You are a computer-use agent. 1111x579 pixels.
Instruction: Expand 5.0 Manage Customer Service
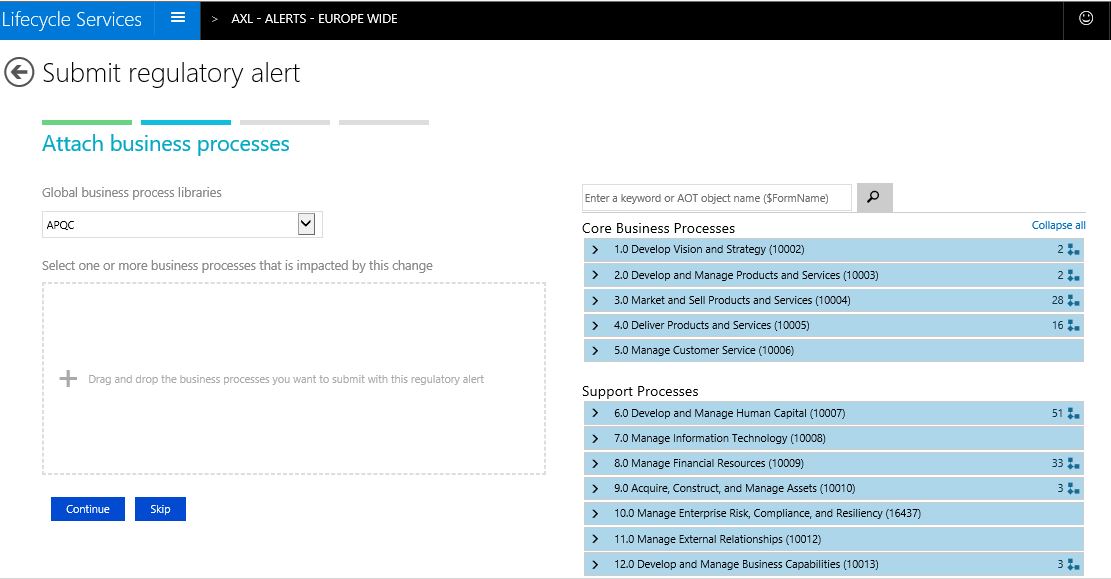(595, 350)
